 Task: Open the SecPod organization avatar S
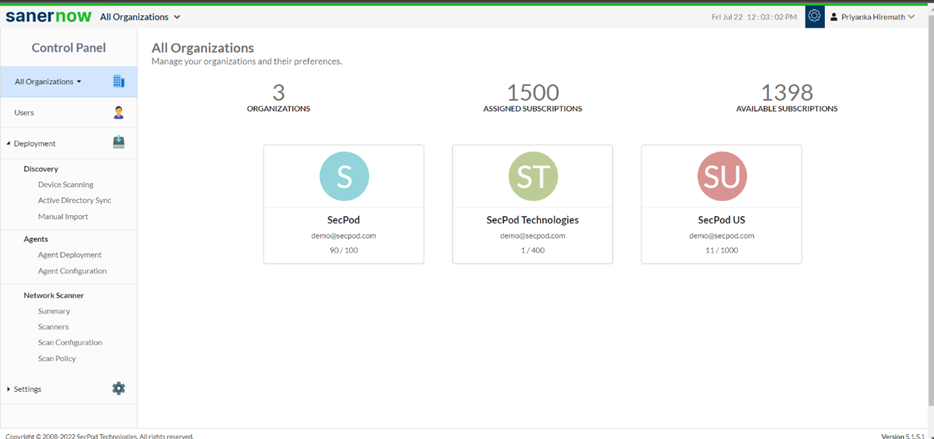point(344,176)
